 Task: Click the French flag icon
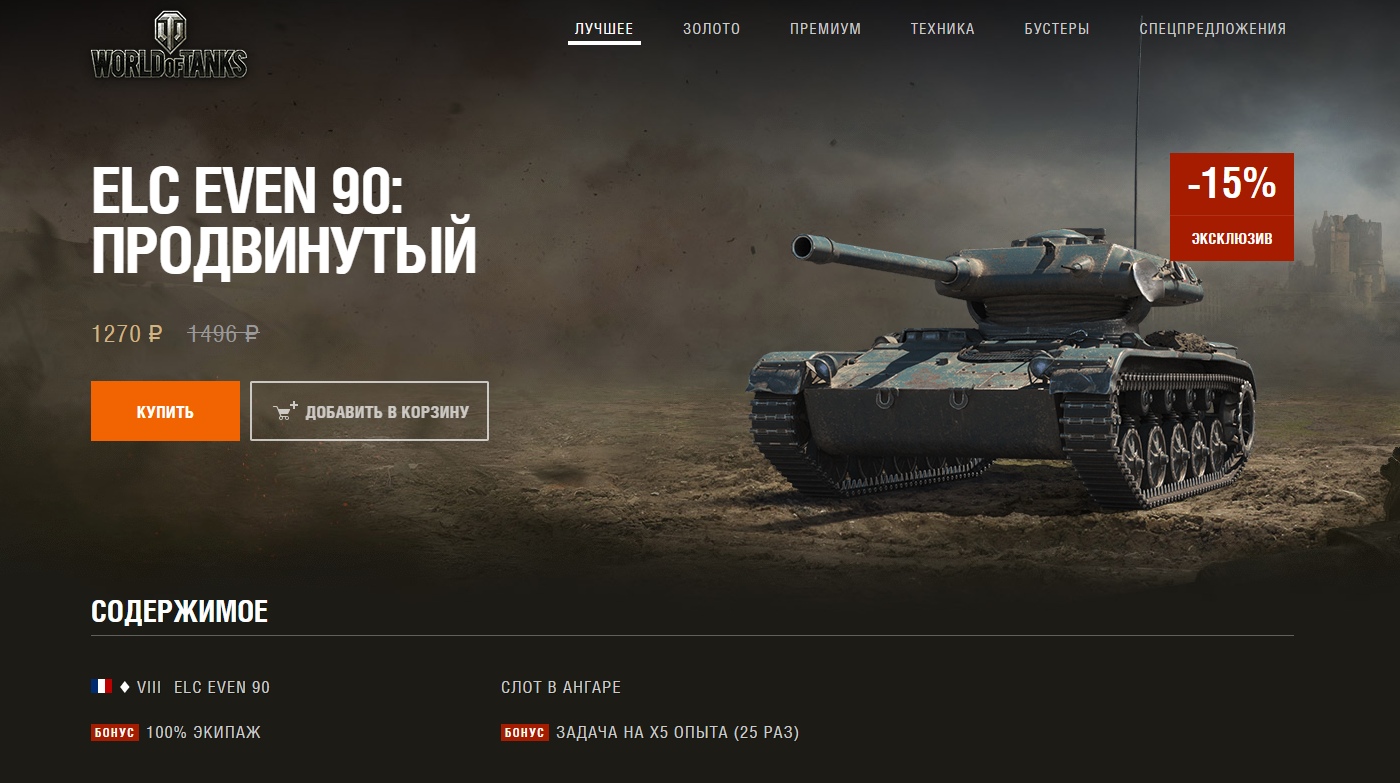[101, 686]
